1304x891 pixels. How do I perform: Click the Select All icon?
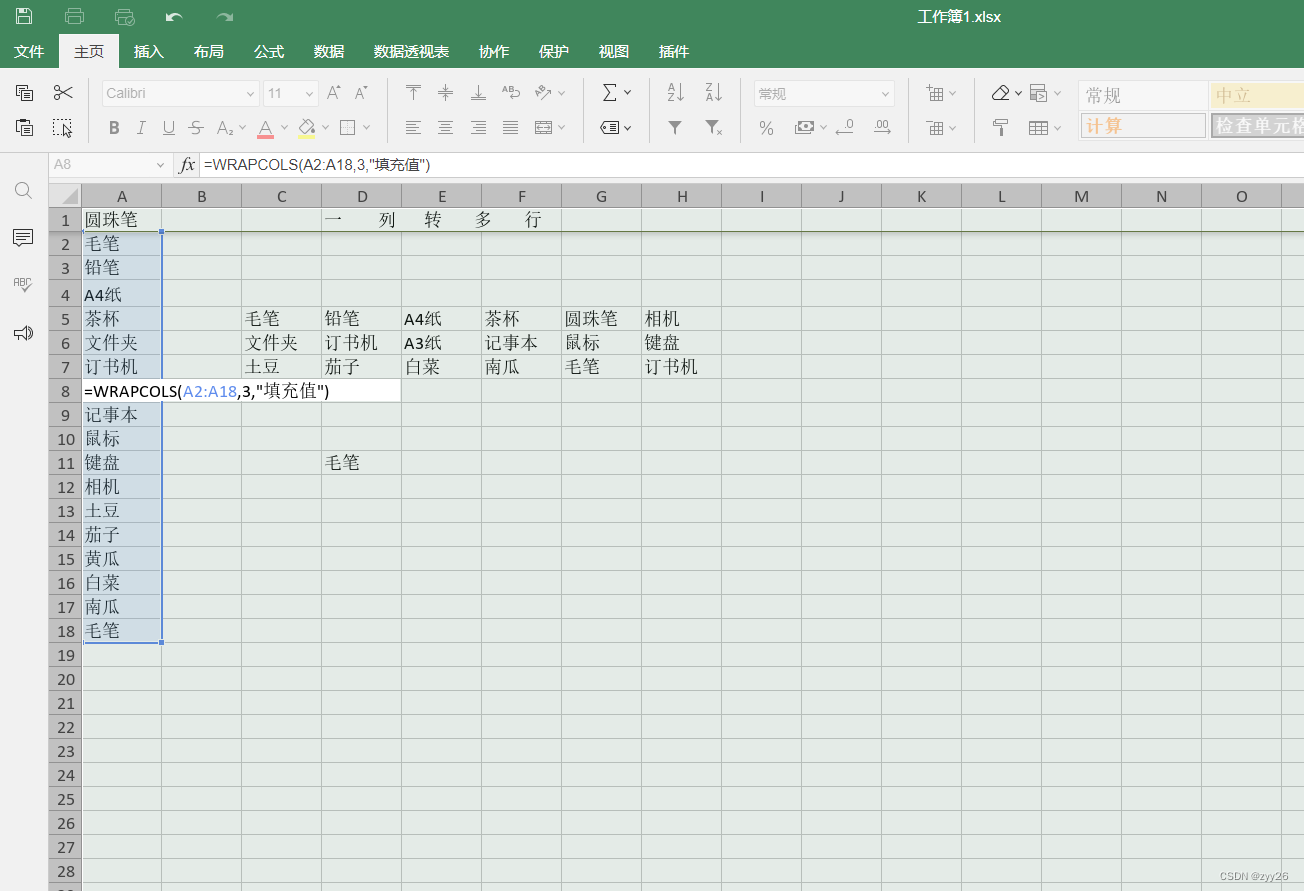(x=63, y=127)
